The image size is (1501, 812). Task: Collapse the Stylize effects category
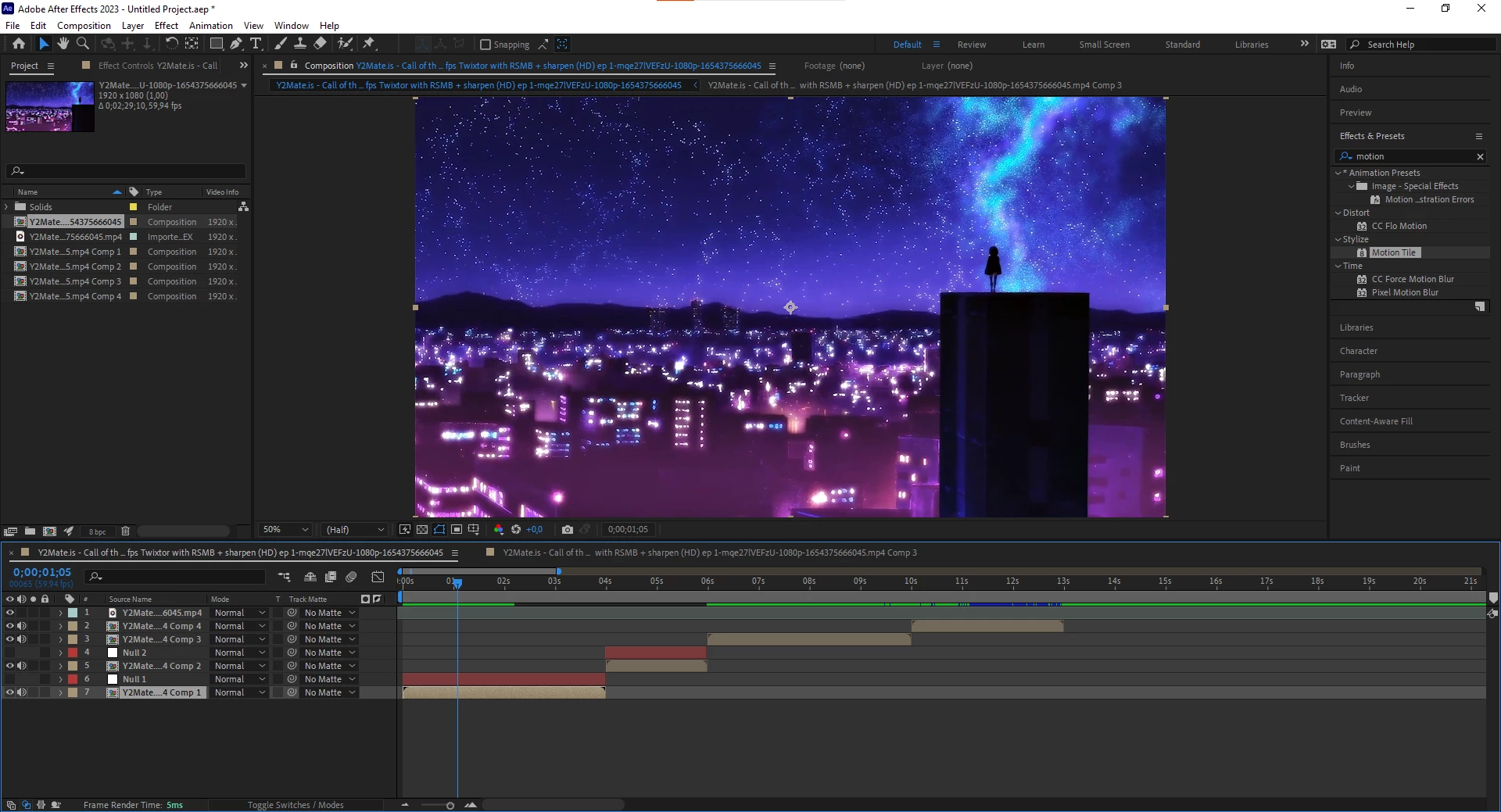point(1338,239)
